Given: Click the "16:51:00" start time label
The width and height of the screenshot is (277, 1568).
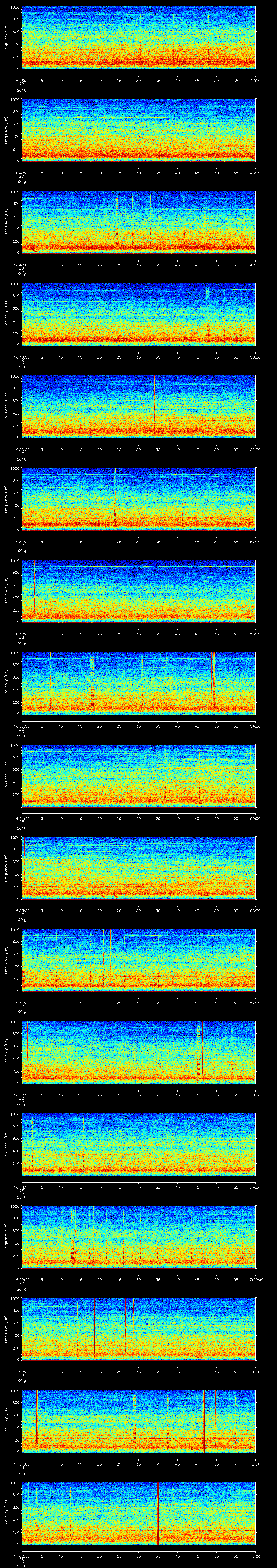Looking at the screenshot, I should [21, 542].
